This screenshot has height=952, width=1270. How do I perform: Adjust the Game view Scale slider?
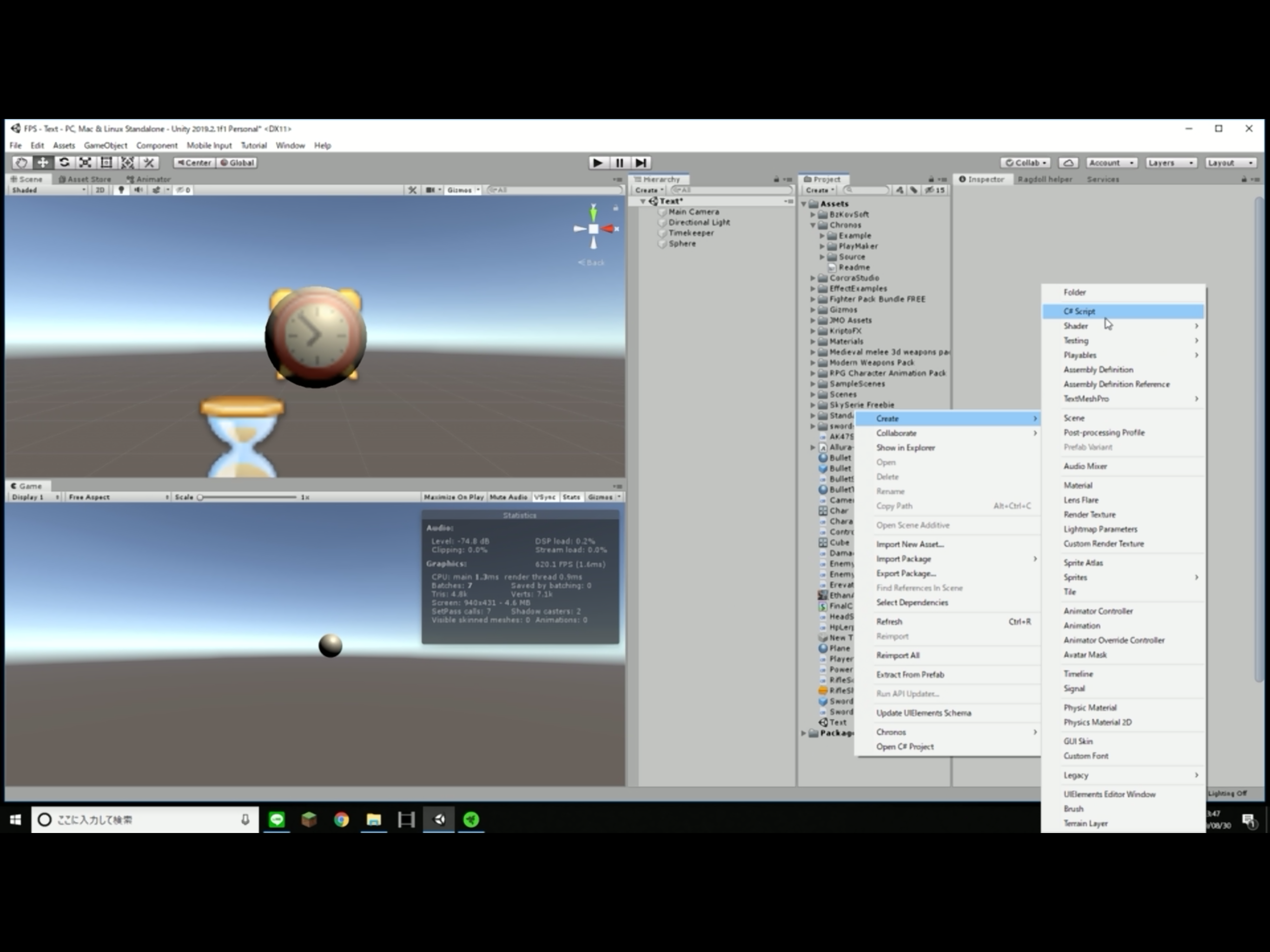(x=200, y=497)
